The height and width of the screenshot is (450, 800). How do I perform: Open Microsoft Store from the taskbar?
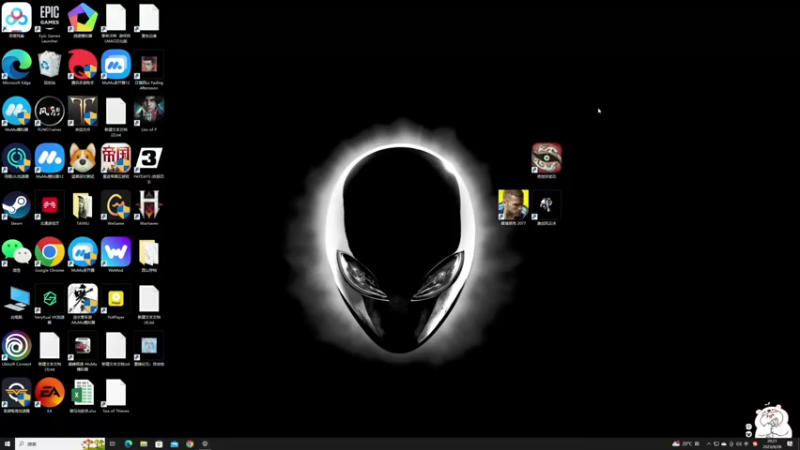tap(159, 444)
